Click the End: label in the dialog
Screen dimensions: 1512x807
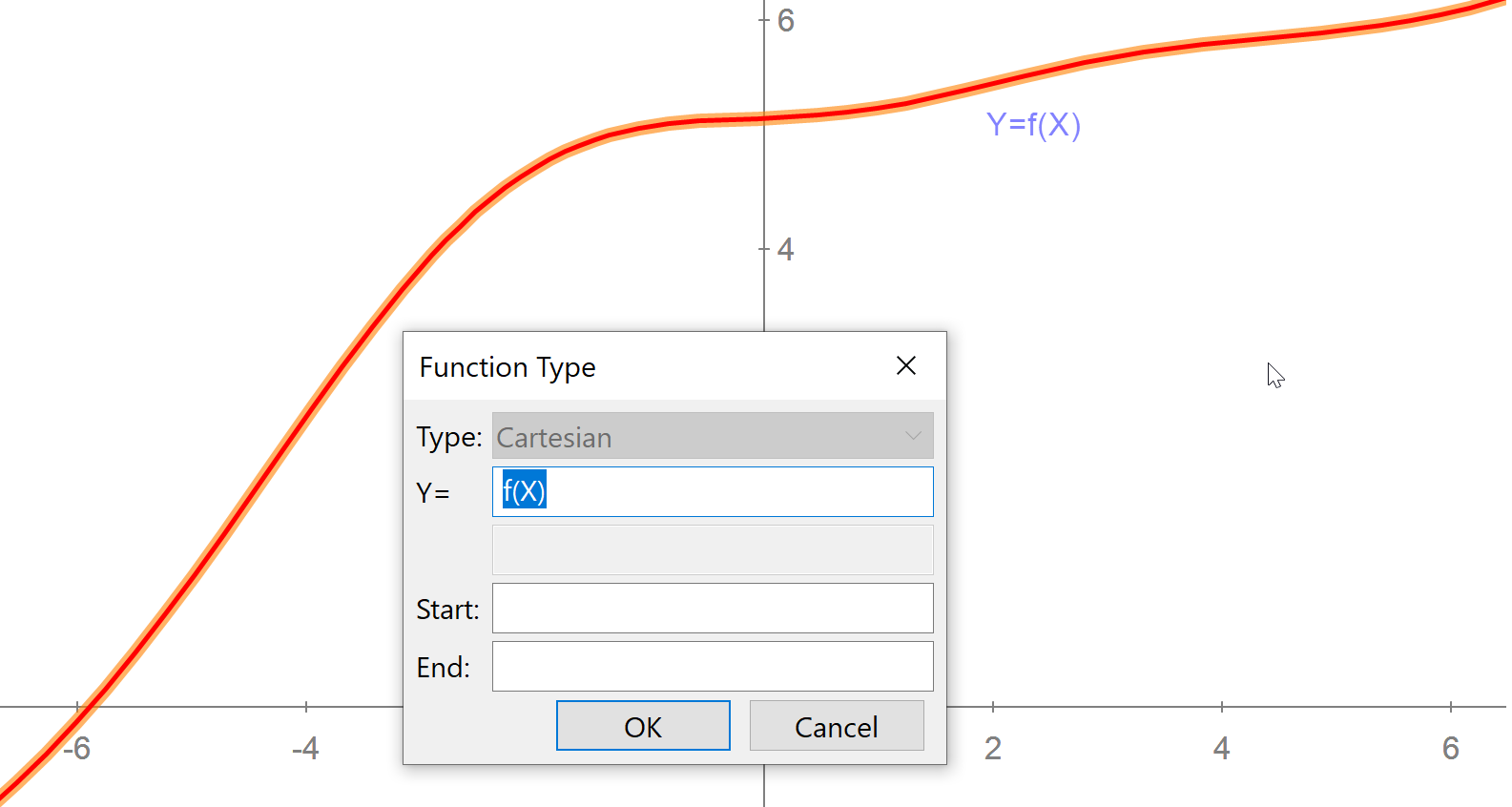[444, 668]
